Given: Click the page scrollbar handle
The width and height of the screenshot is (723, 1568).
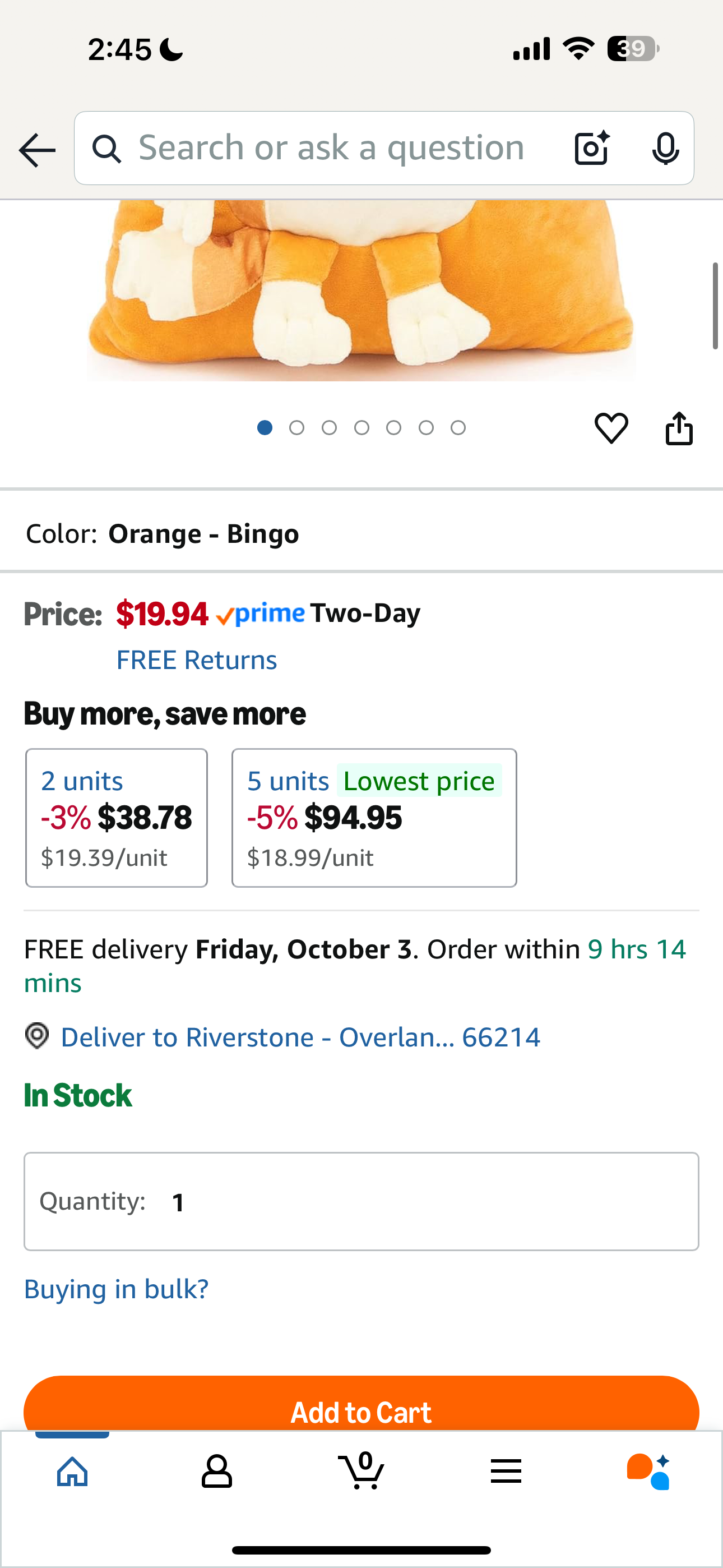Looking at the screenshot, I should point(715,306).
